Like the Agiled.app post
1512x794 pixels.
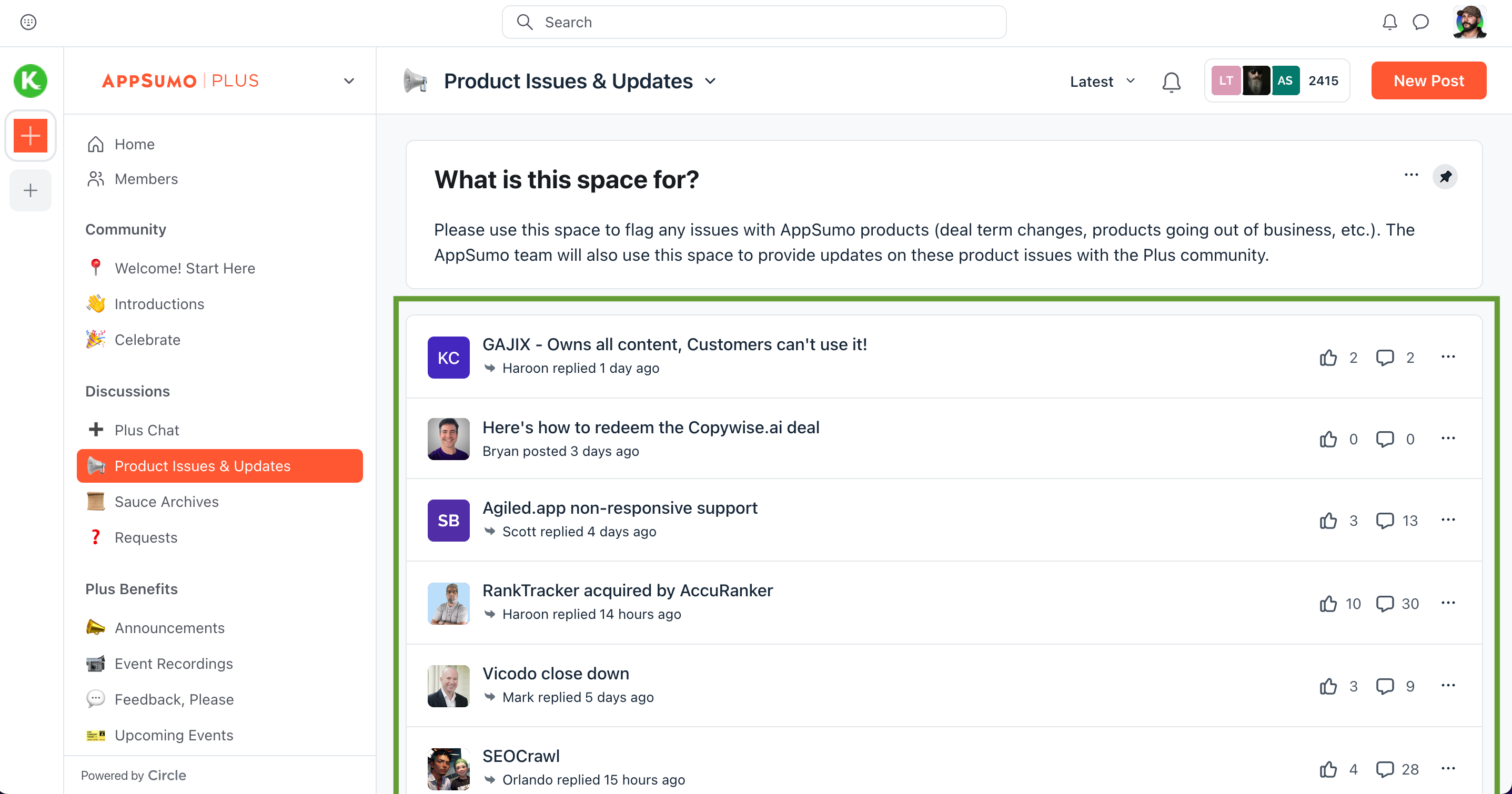(1328, 521)
